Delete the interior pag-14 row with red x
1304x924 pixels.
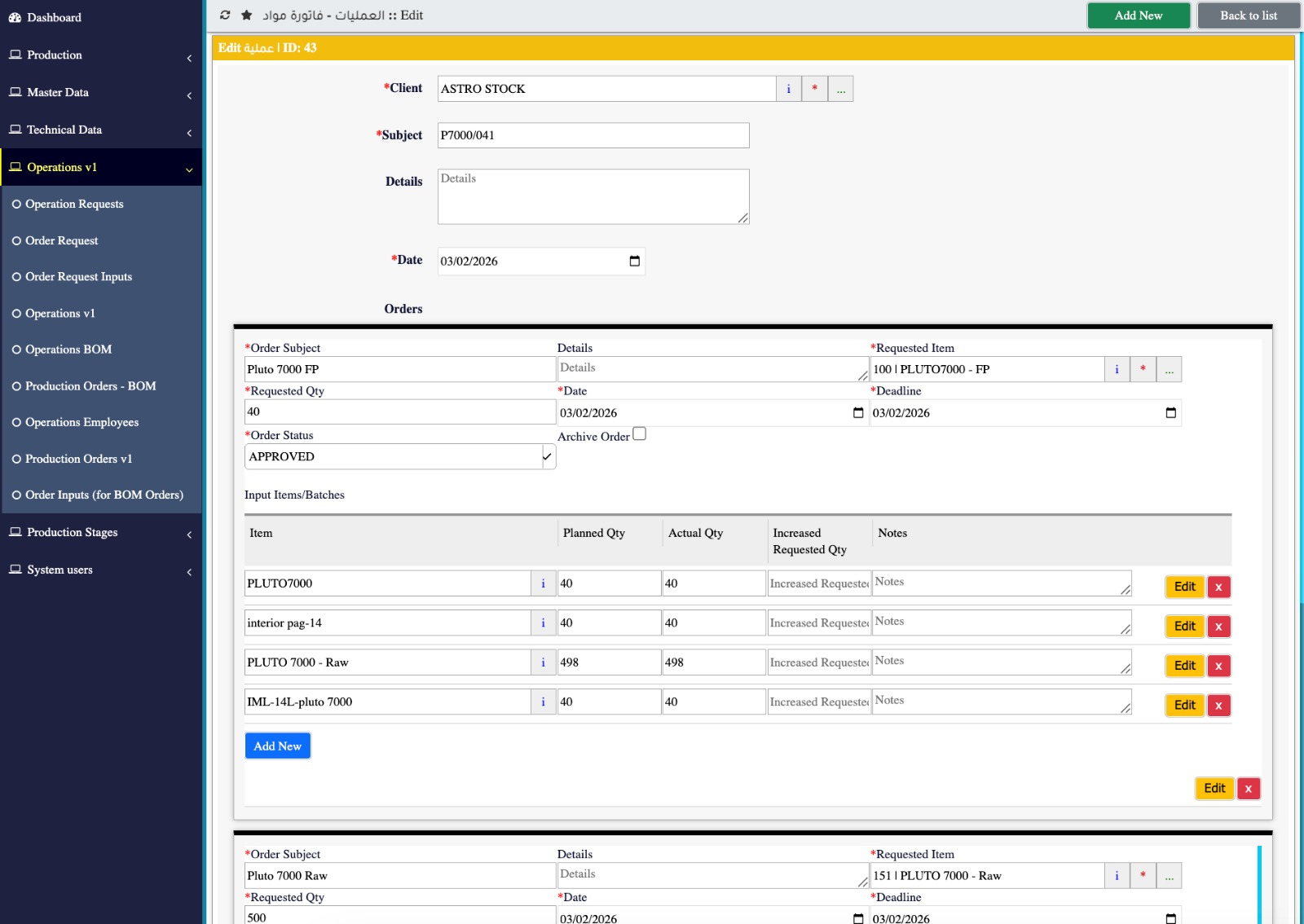coord(1218,627)
